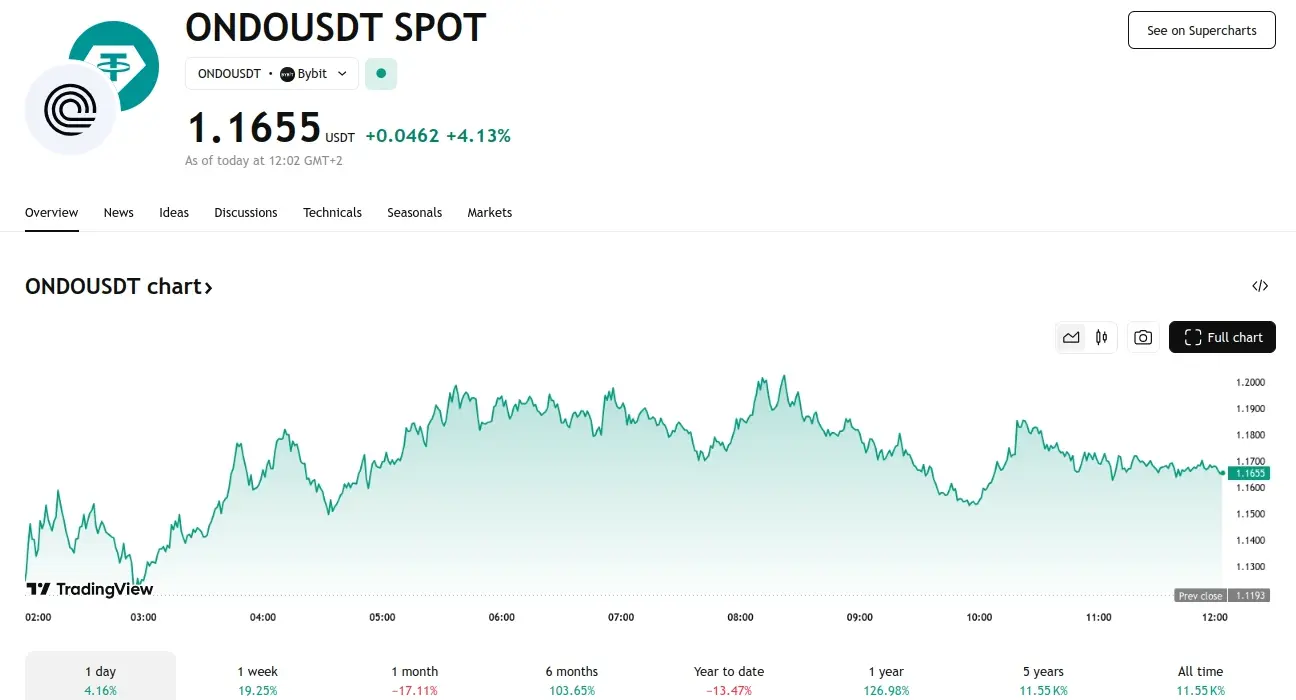This screenshot has height=700, width=1296.
Task: Click the TradingView logo on chart
Action: (x=90, y=589)
